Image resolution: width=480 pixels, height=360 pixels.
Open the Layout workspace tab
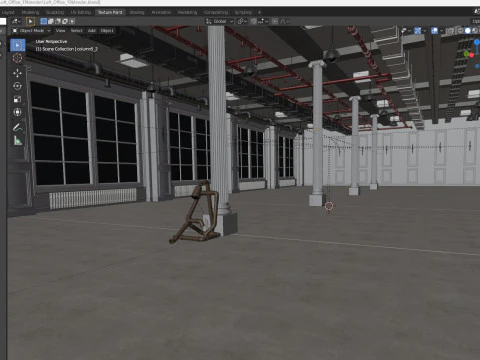[8, 12]
